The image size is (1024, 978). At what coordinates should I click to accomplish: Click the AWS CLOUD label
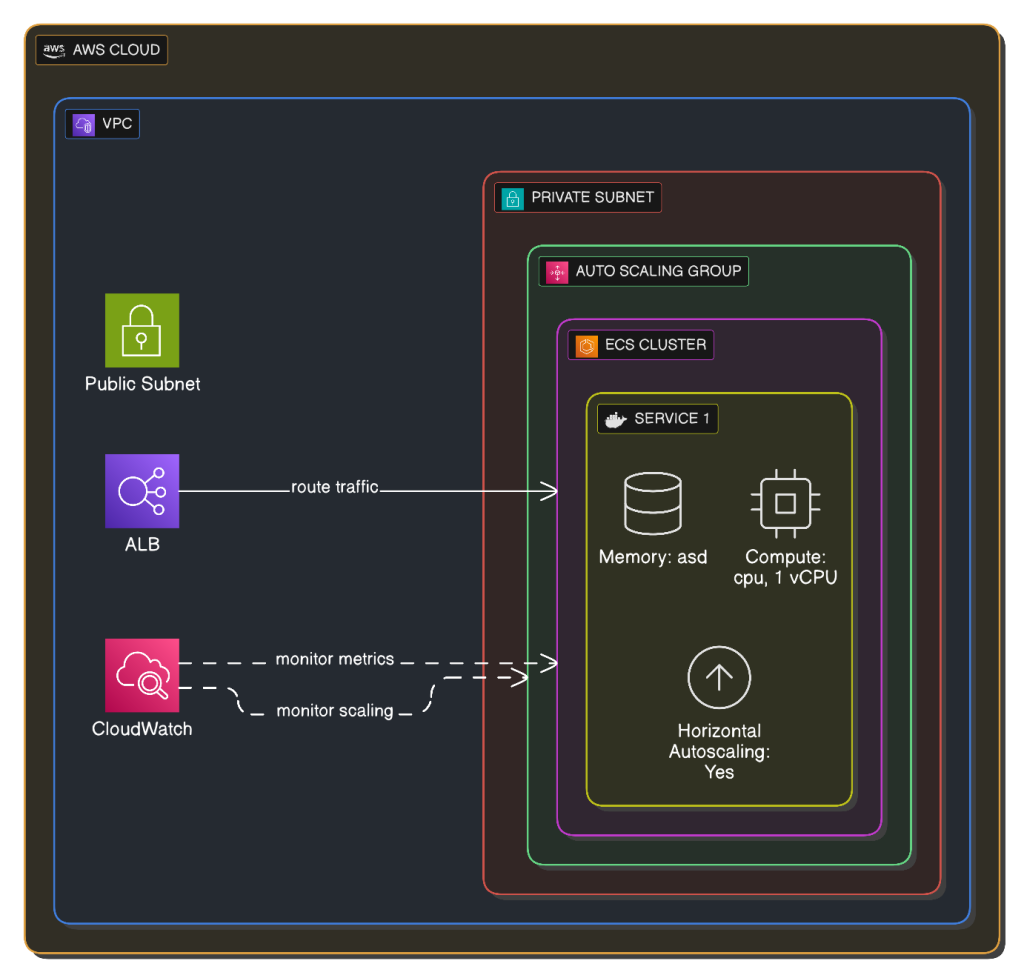pyautogui.click(x=116, y=50)
